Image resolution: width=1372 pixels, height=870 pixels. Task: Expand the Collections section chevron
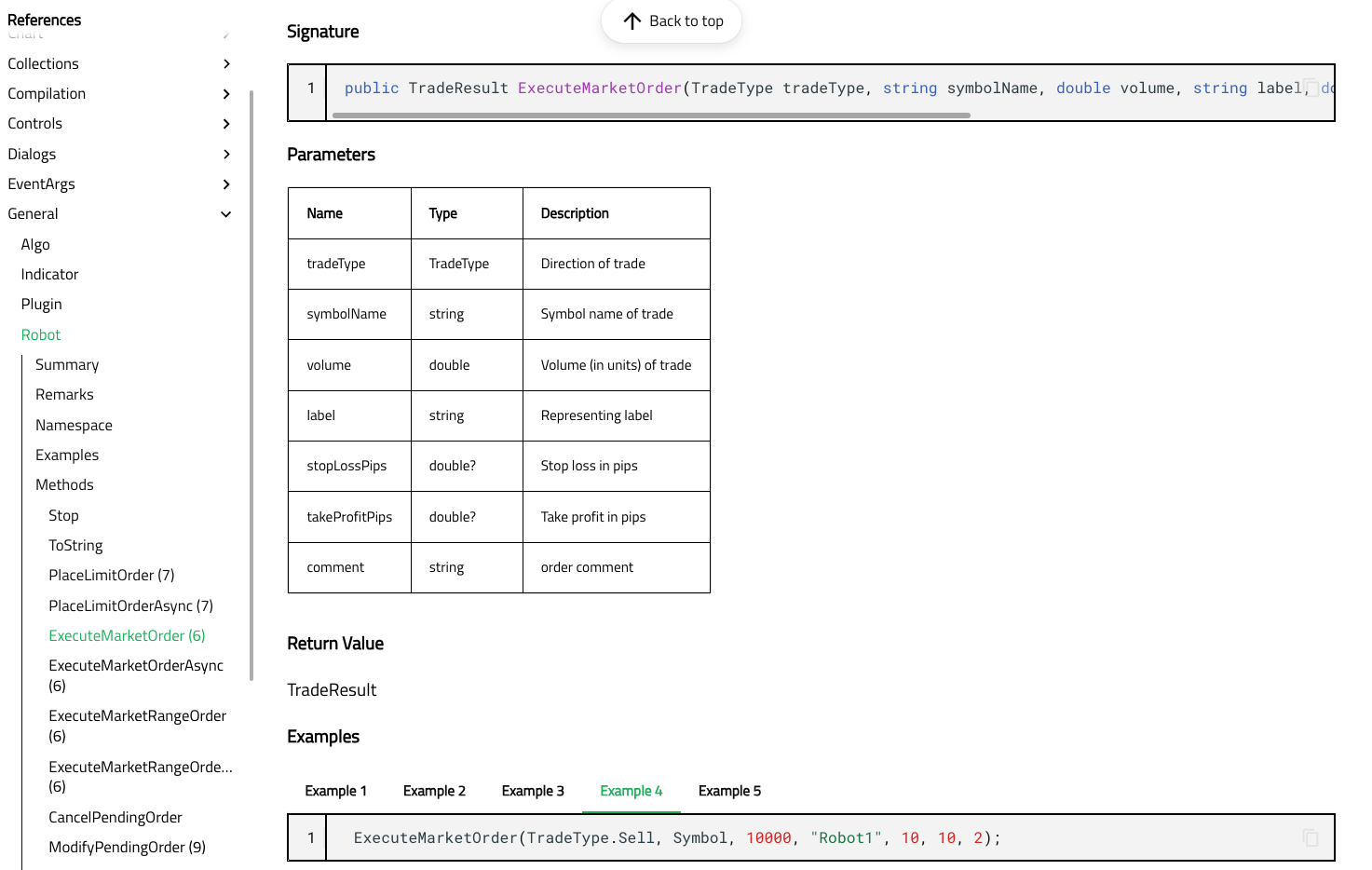226,63
